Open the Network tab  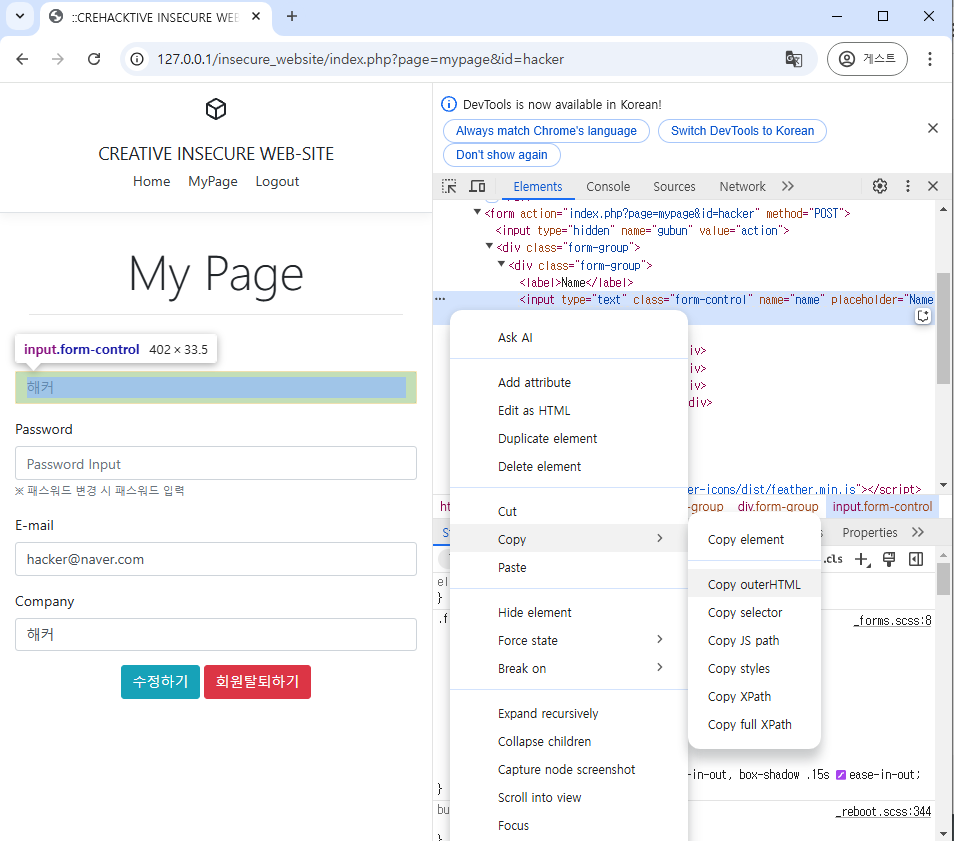click(742, 187)
